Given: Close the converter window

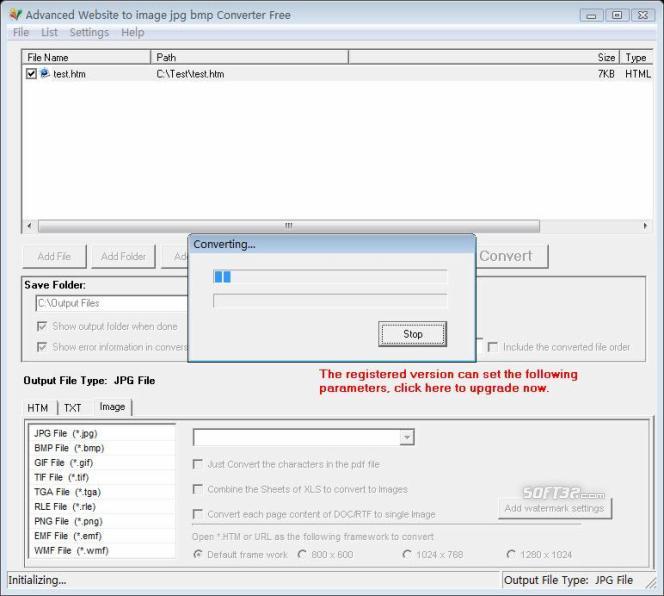Looking at the screenshot, I should coord(643,15).
